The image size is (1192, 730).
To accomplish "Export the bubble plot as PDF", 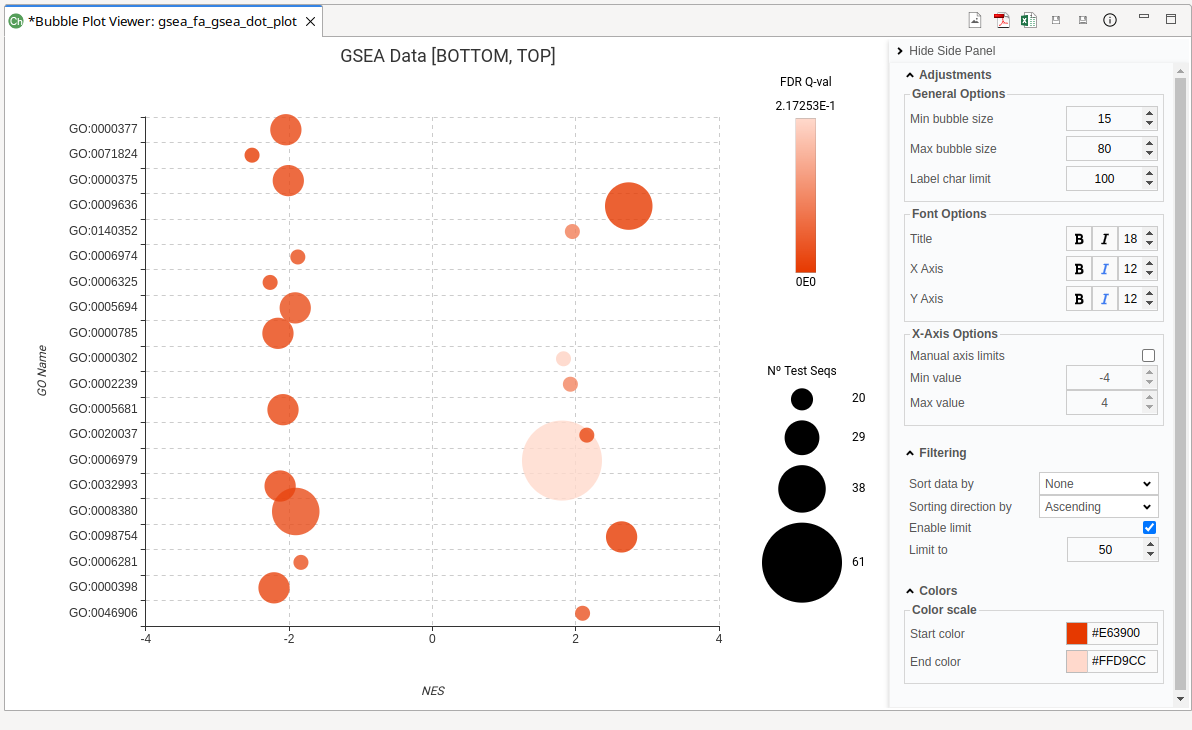I will (1002, 20).
